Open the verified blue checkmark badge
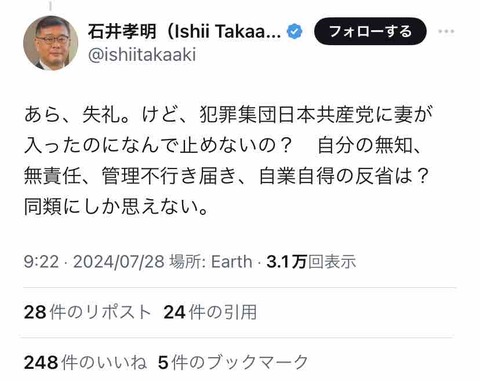480x381 pixels. click(295, 32)
